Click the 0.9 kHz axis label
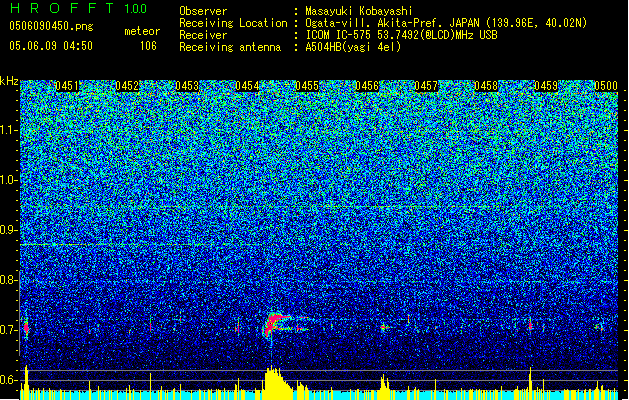 click(9, 230)
